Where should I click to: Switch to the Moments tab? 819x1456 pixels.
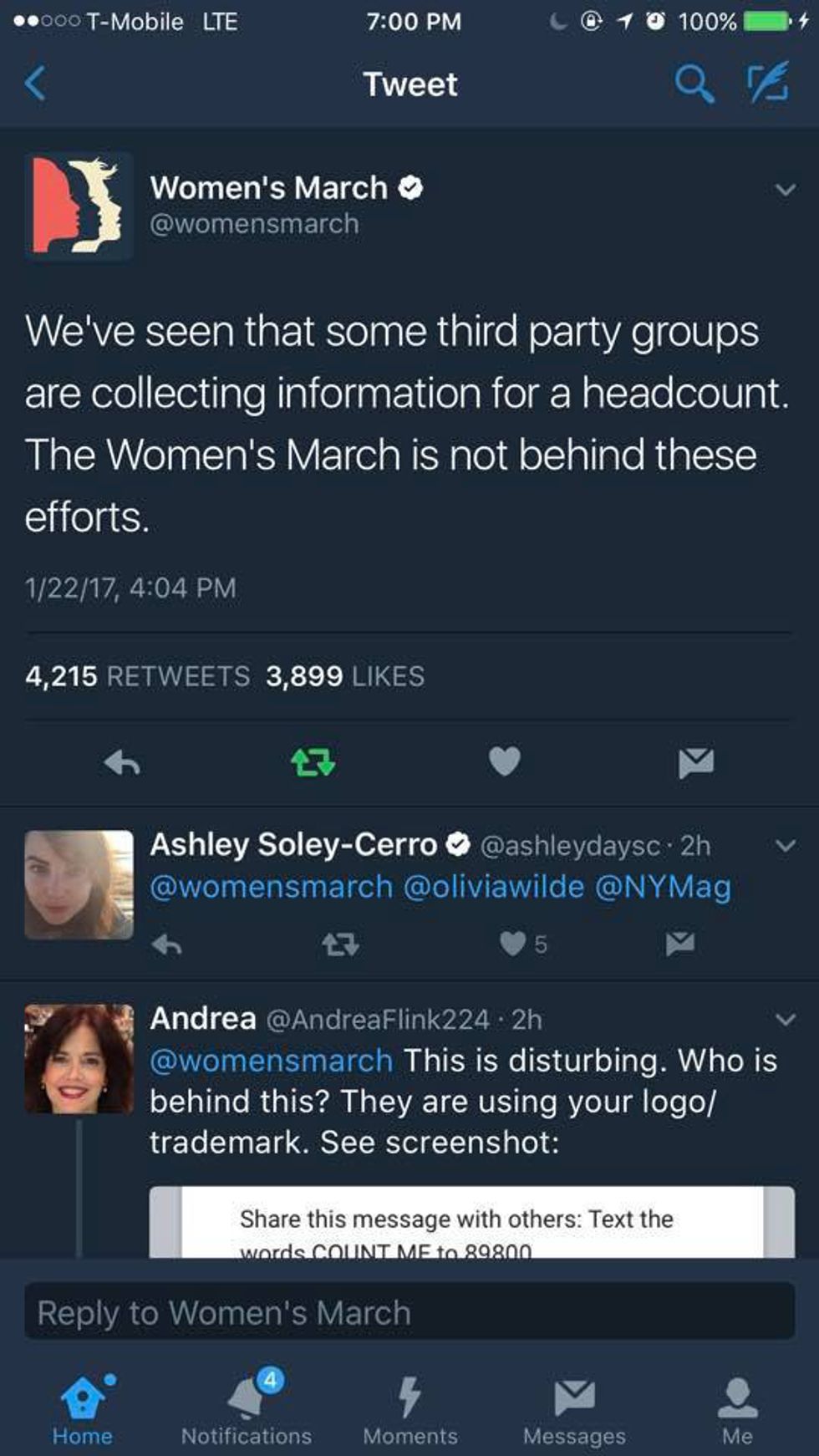tap(409, 1409)
